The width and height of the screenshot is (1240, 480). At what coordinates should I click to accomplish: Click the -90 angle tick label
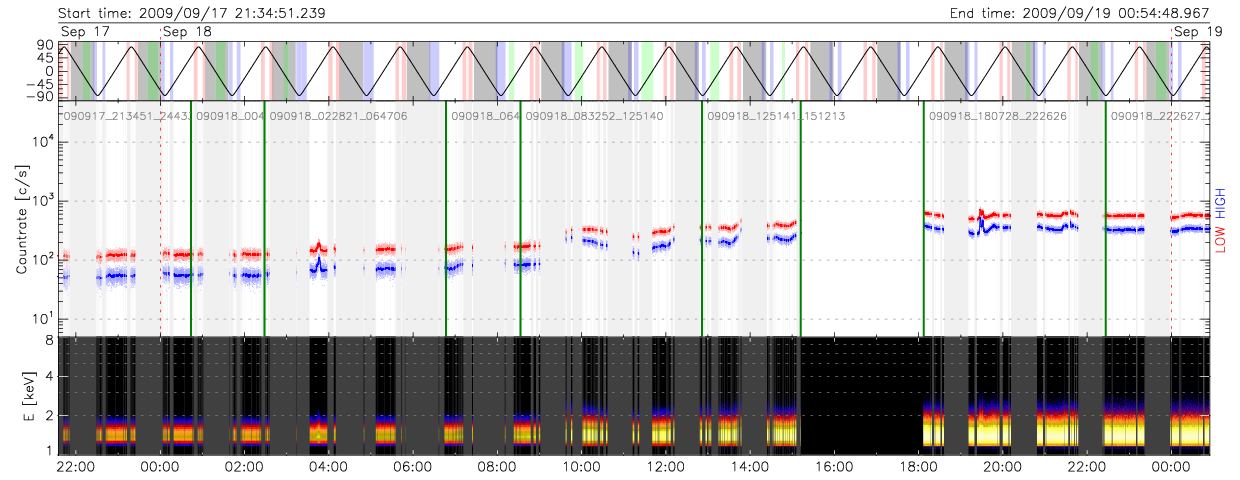point(42,97)
